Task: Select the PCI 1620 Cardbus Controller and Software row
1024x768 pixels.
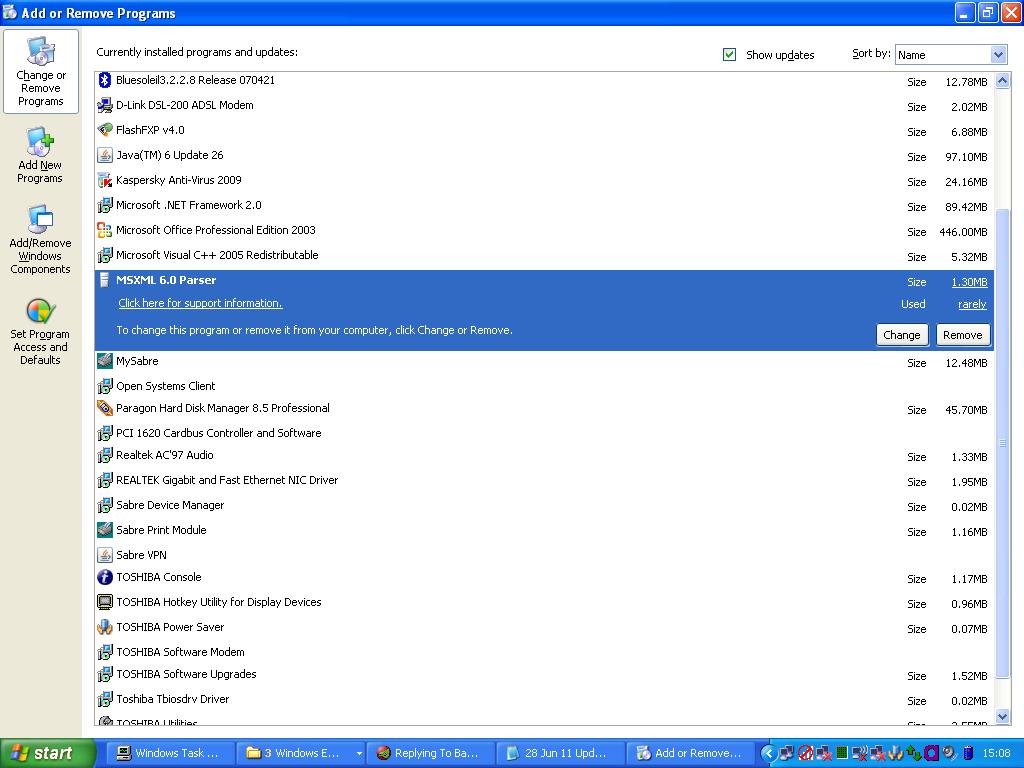Action: click(544, 433)
